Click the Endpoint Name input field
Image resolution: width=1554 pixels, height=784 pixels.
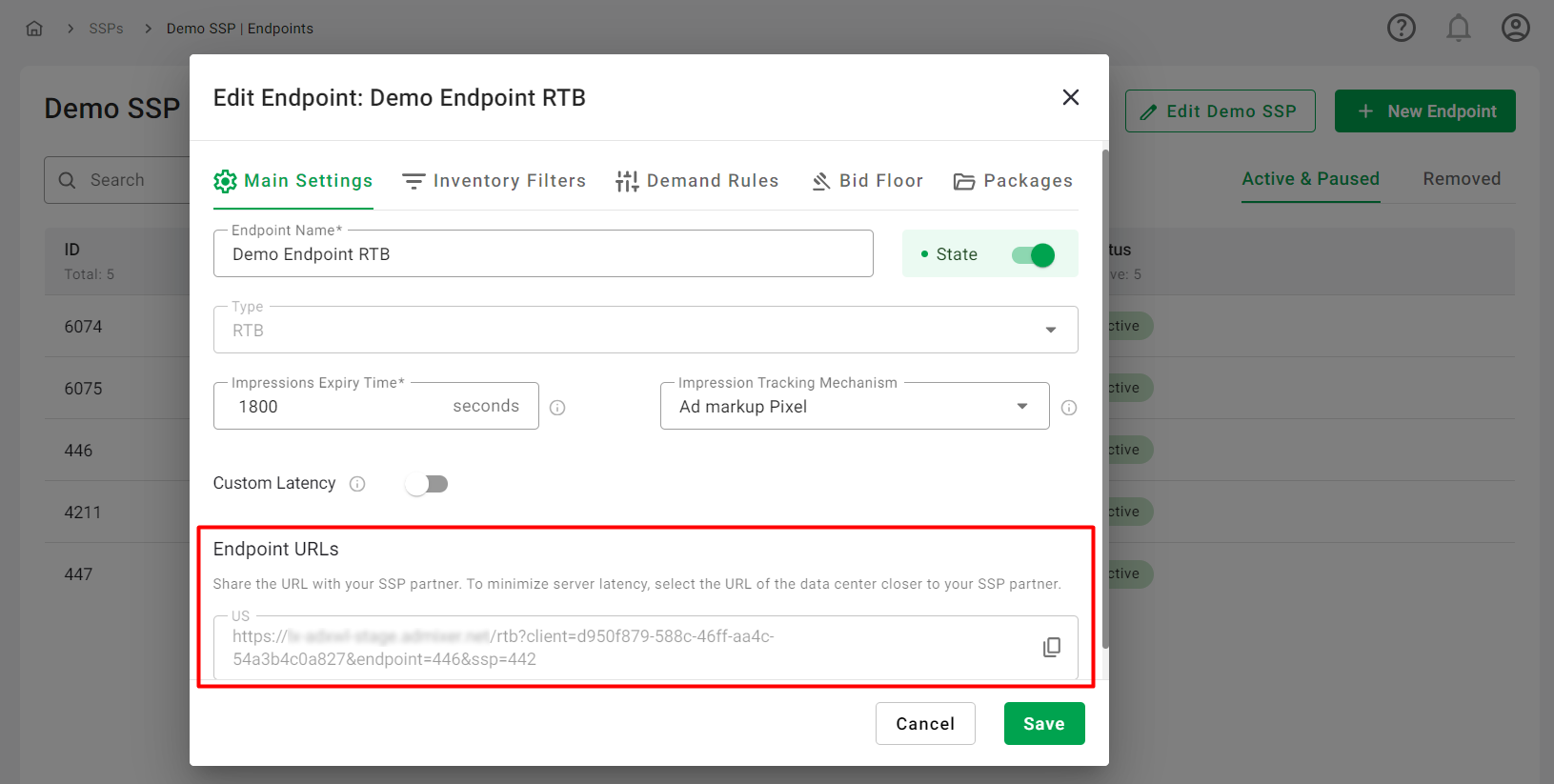[x=543, y=254]
